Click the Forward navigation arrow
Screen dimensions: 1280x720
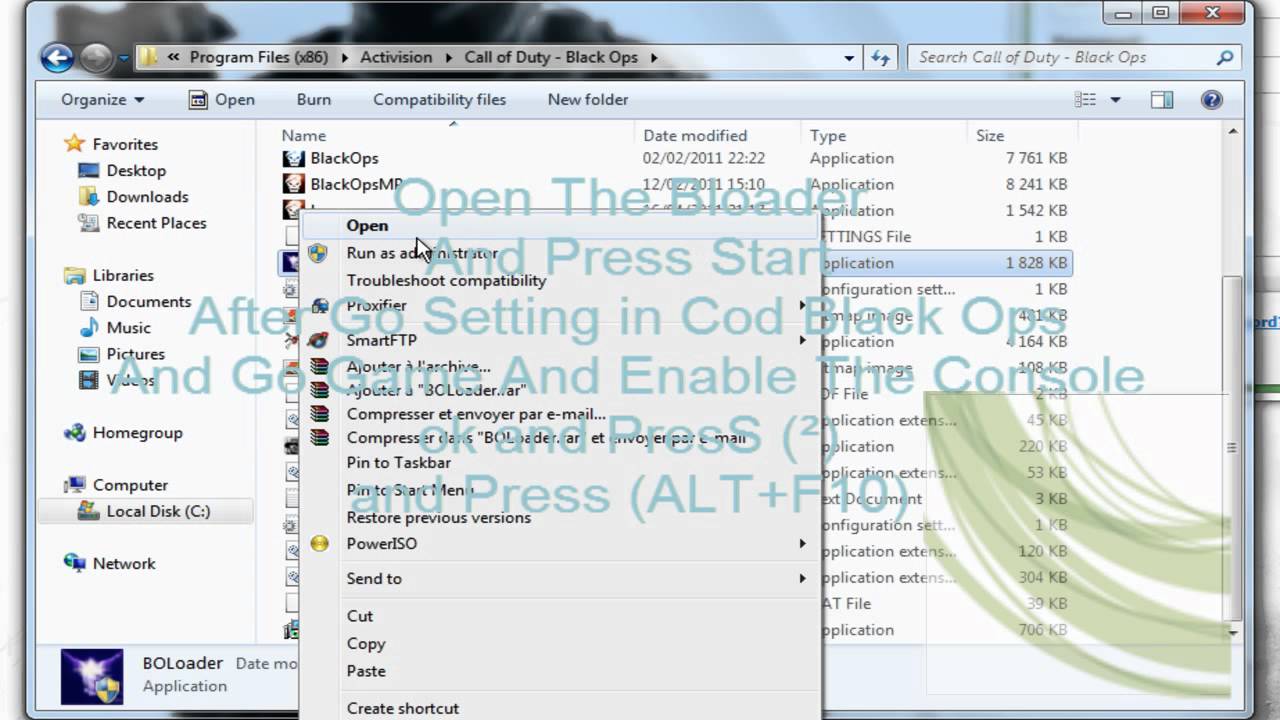(x=96, y=58)
